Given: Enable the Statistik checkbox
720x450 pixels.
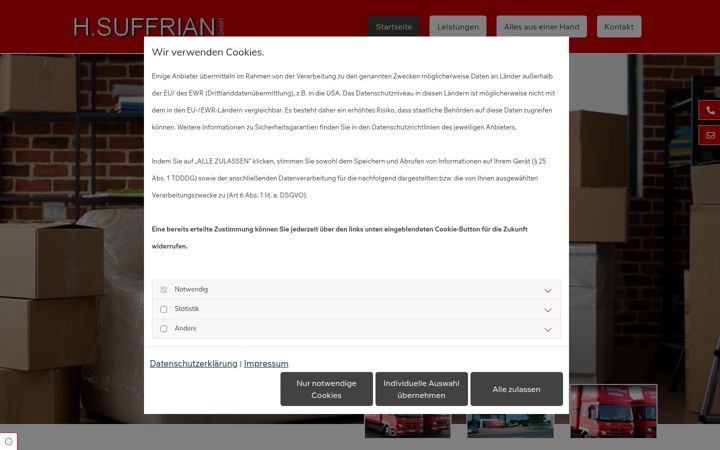Looking at the screenshot, I should [x=163, y=309].
